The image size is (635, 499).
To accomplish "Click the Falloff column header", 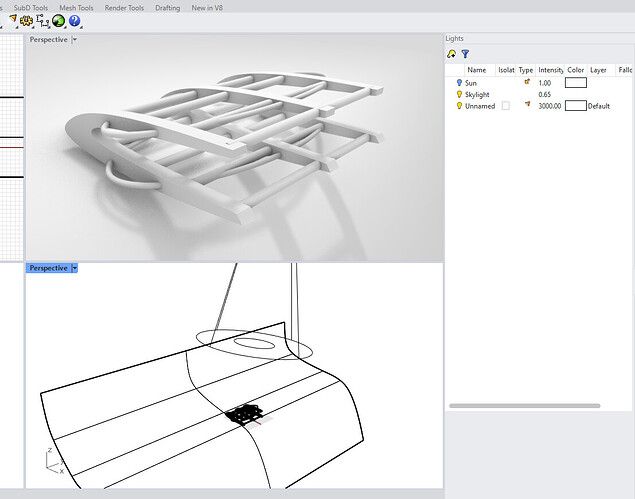I will [x=625, y=70].
